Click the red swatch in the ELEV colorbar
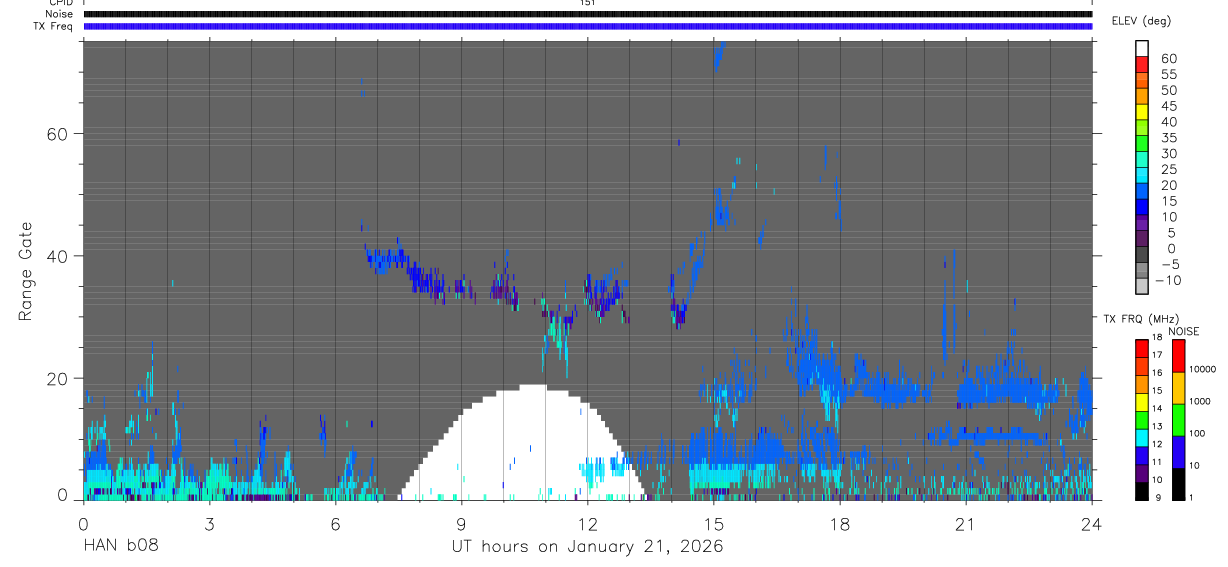This screenshot has width=1228, height=567. pyautogui.click(x=1141, y=62)
